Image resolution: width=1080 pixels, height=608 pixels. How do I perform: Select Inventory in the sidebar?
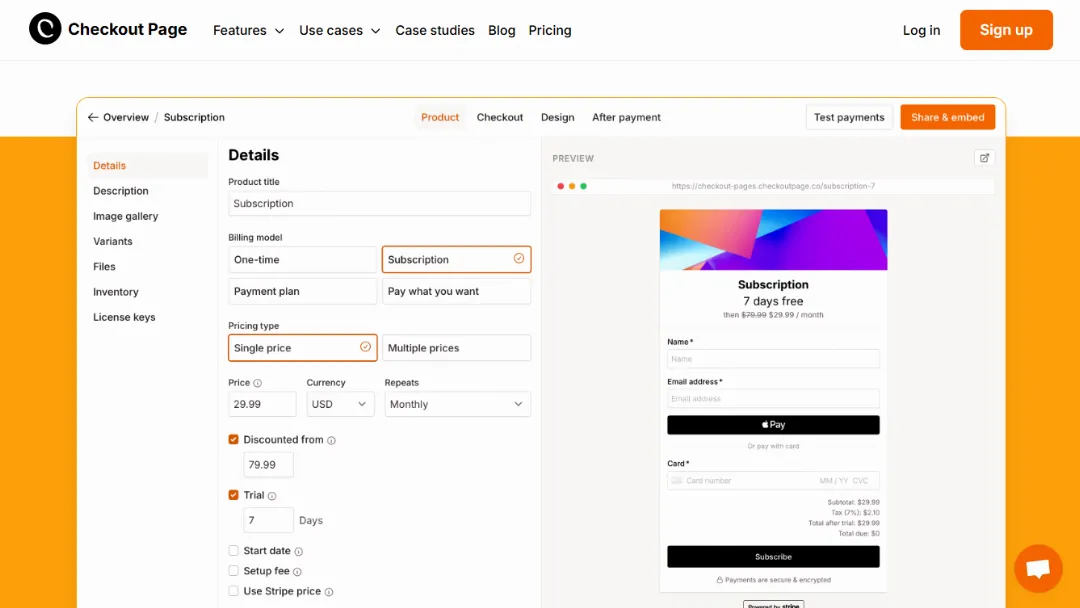[116, 292]
